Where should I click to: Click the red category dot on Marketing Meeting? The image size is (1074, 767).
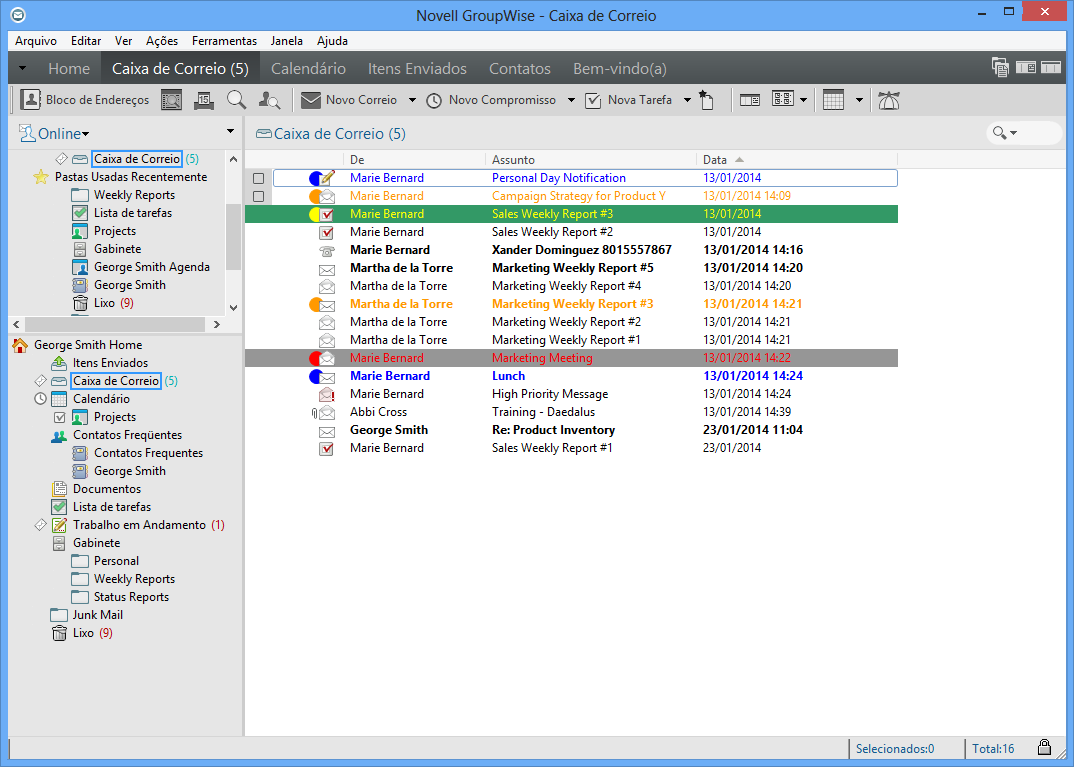(x=315, y=358)
